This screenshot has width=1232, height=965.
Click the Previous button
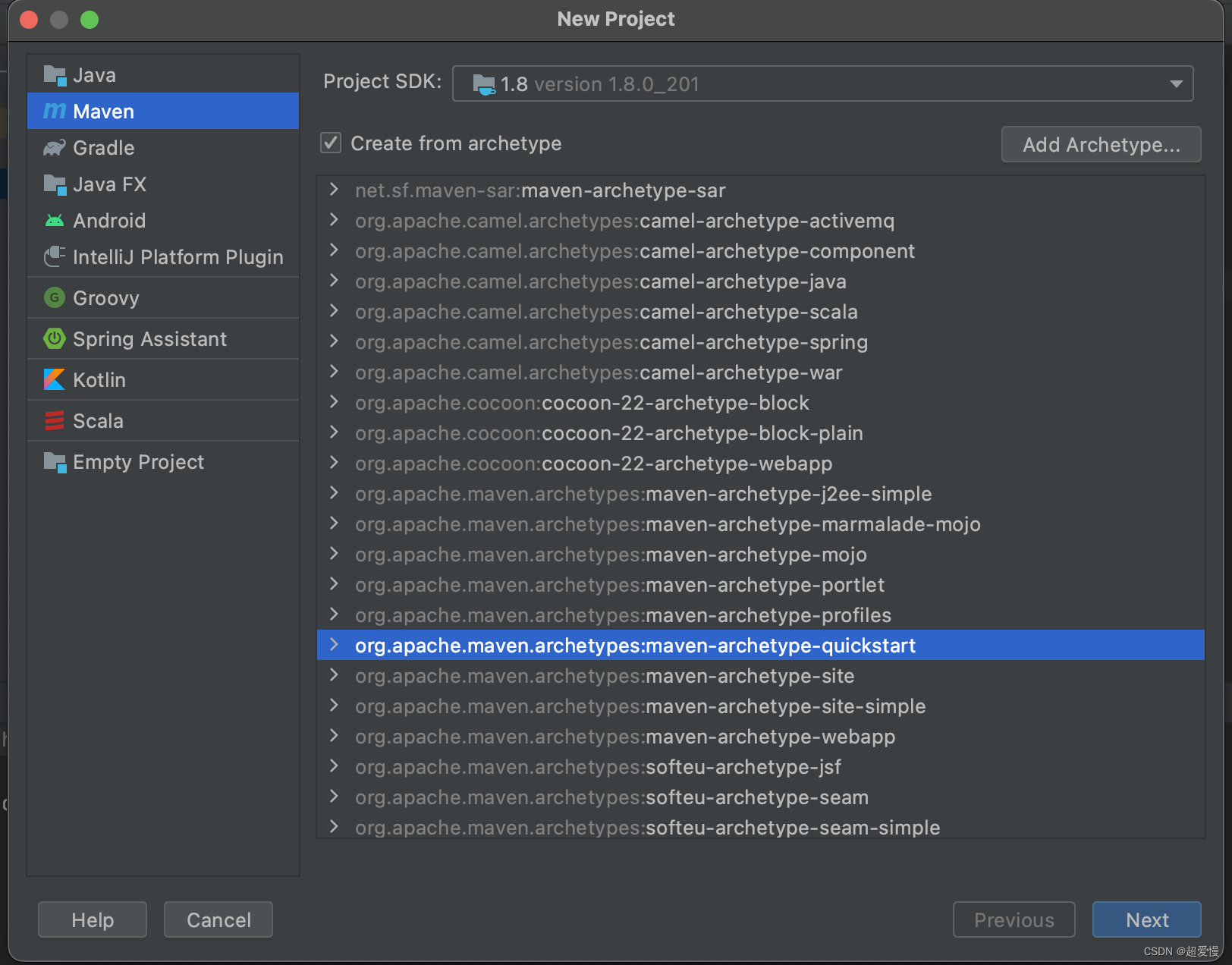click(1014, 919)
